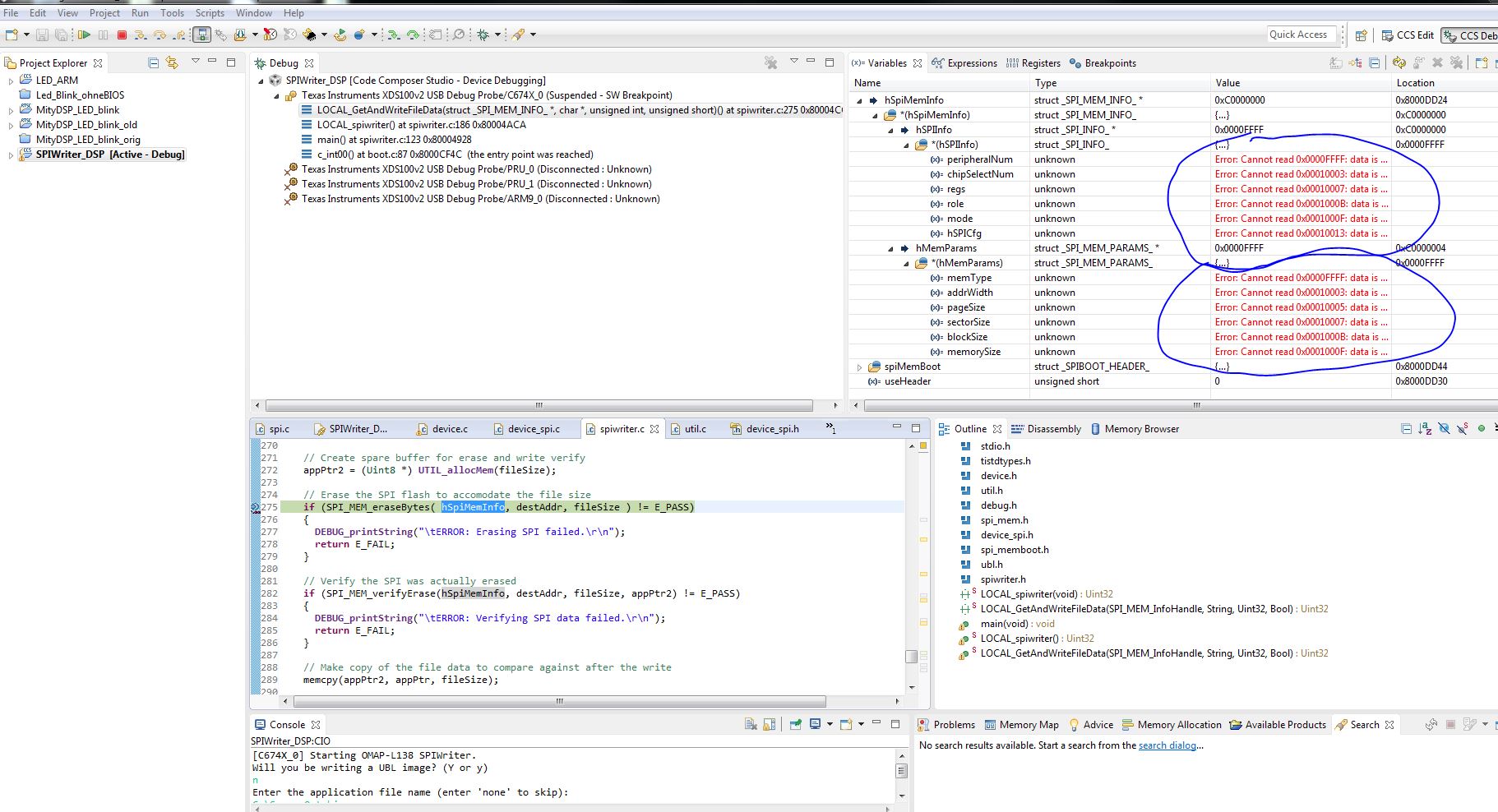
Task: Click the Step Over toolbar icon
Action: [x=160, y=35]
